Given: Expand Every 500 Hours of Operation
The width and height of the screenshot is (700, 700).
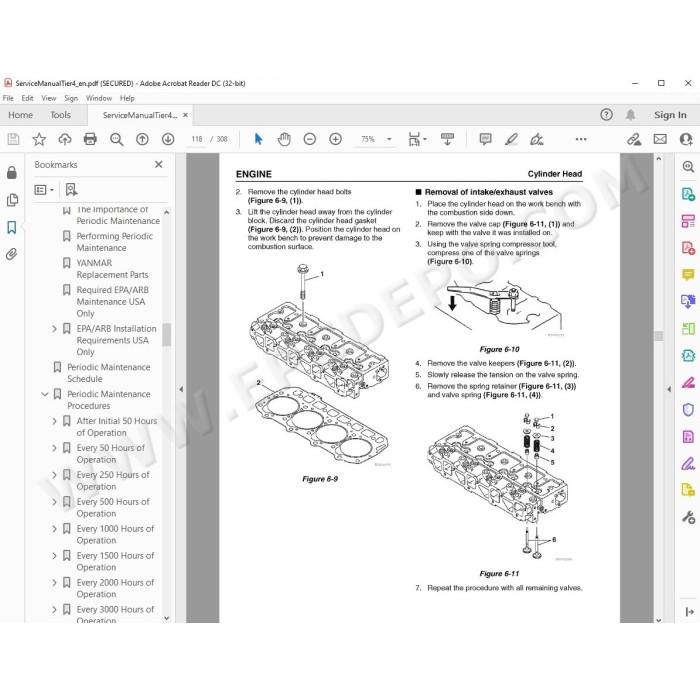Looking at the screenshot, I should click(x=54, y=502).
